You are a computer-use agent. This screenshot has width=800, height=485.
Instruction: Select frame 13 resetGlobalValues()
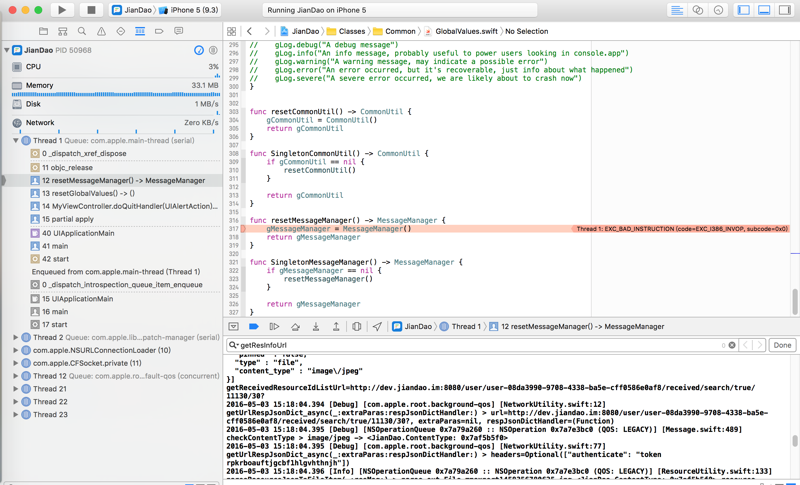[x=88, y=193]
